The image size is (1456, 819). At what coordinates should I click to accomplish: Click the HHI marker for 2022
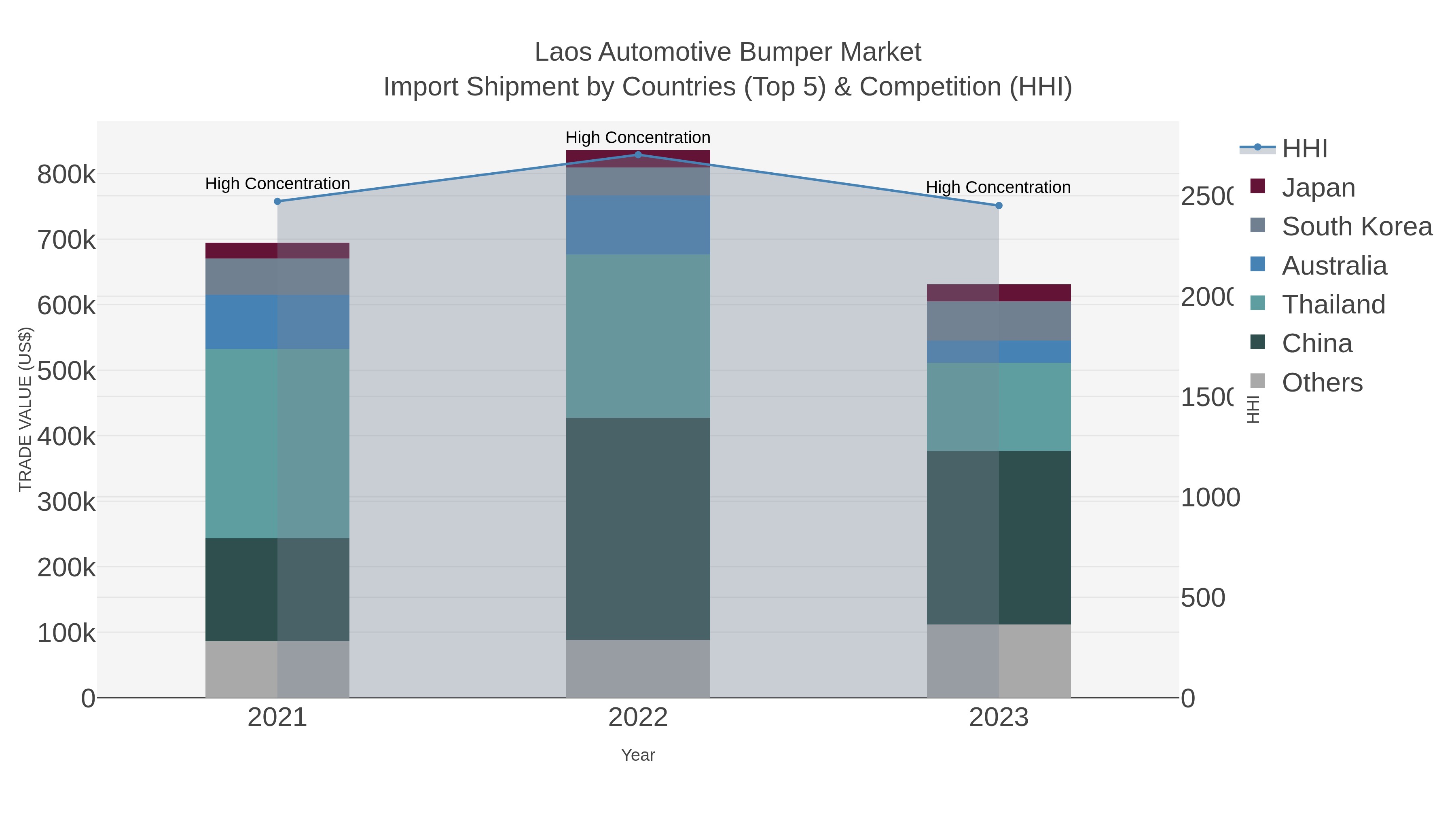click(638, 154)
